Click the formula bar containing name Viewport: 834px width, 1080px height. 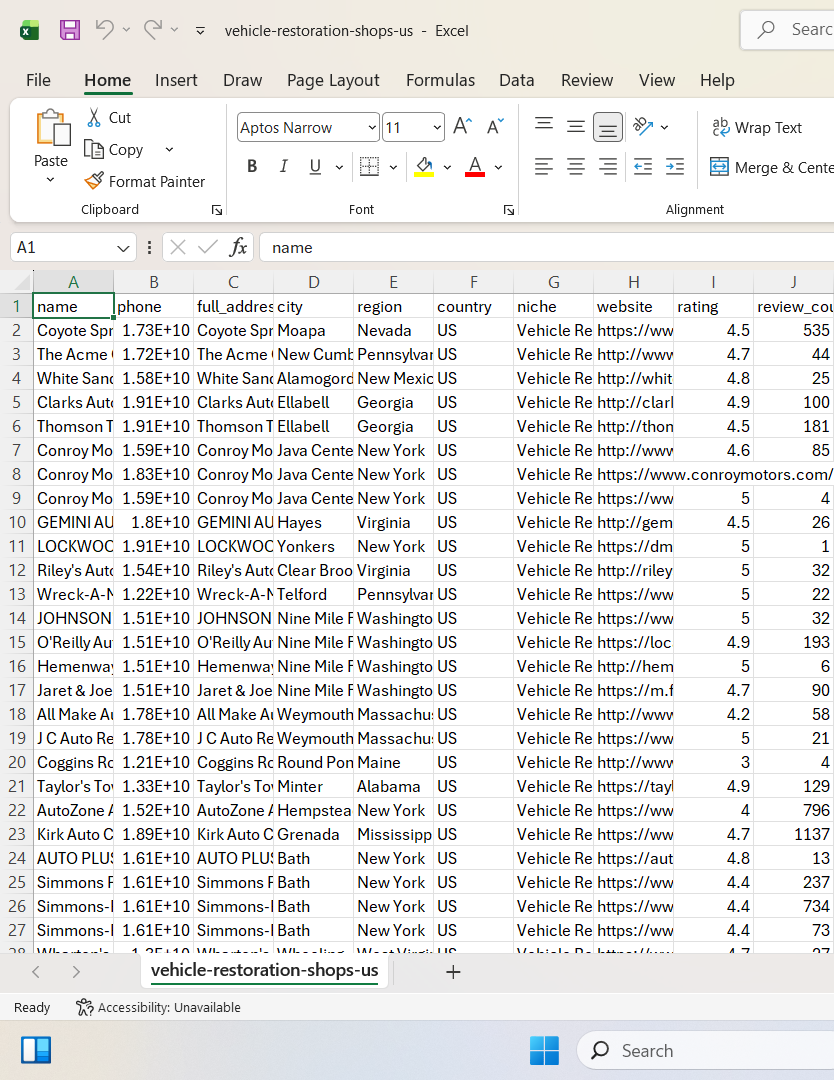click(x=546, y=247)
